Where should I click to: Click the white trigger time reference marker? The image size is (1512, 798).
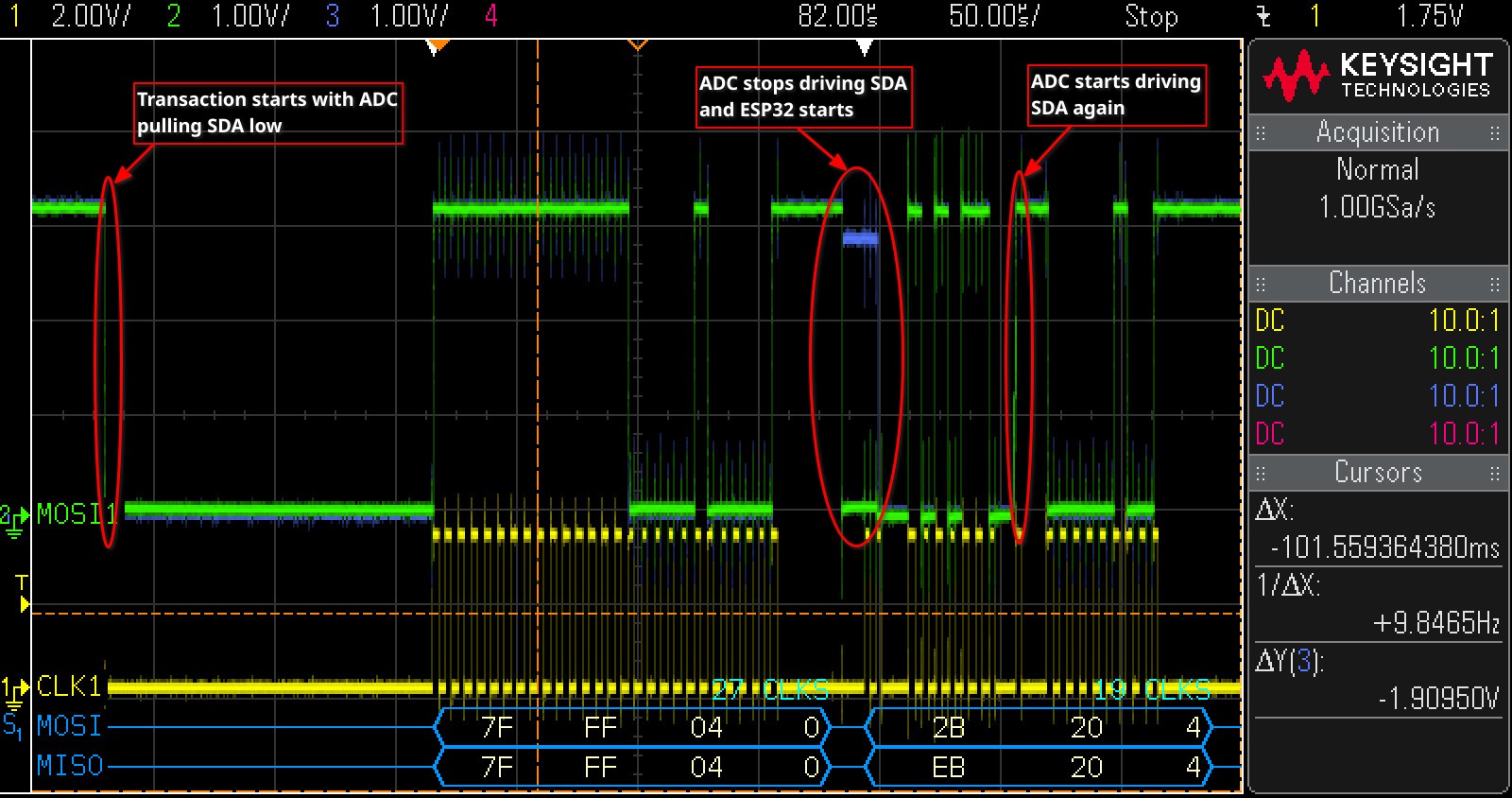864,46
